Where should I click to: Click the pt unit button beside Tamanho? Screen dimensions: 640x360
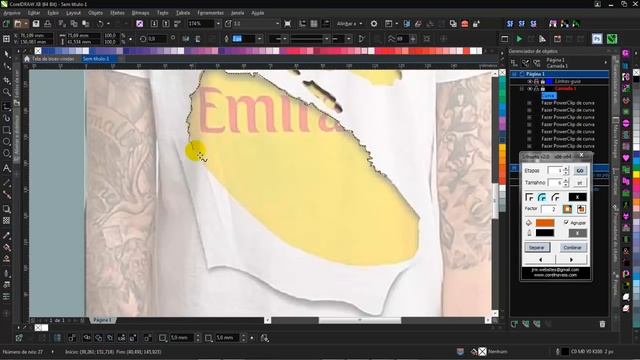click(x=580, y=182)
